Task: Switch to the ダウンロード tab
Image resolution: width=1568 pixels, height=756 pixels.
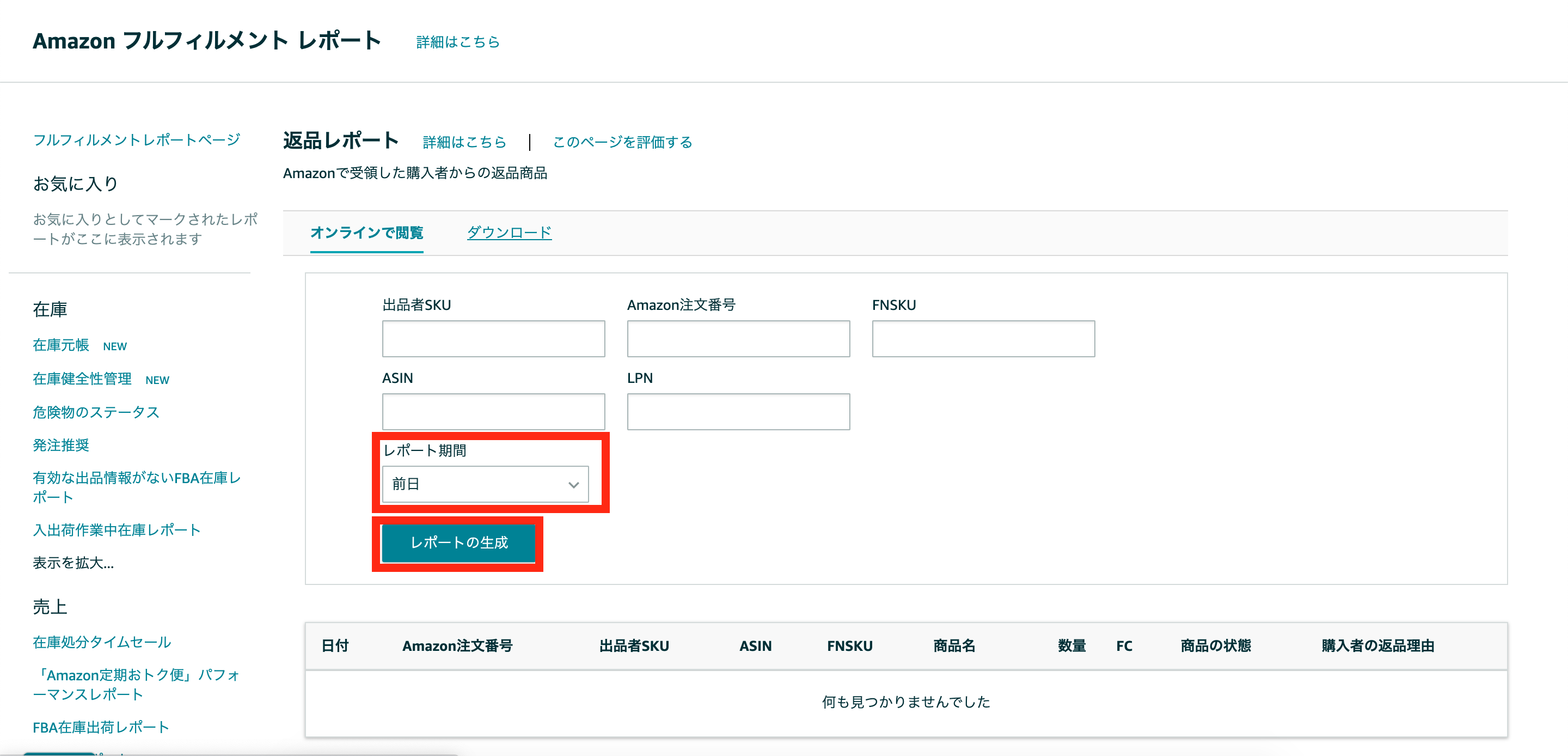Action: pos(509,232)
